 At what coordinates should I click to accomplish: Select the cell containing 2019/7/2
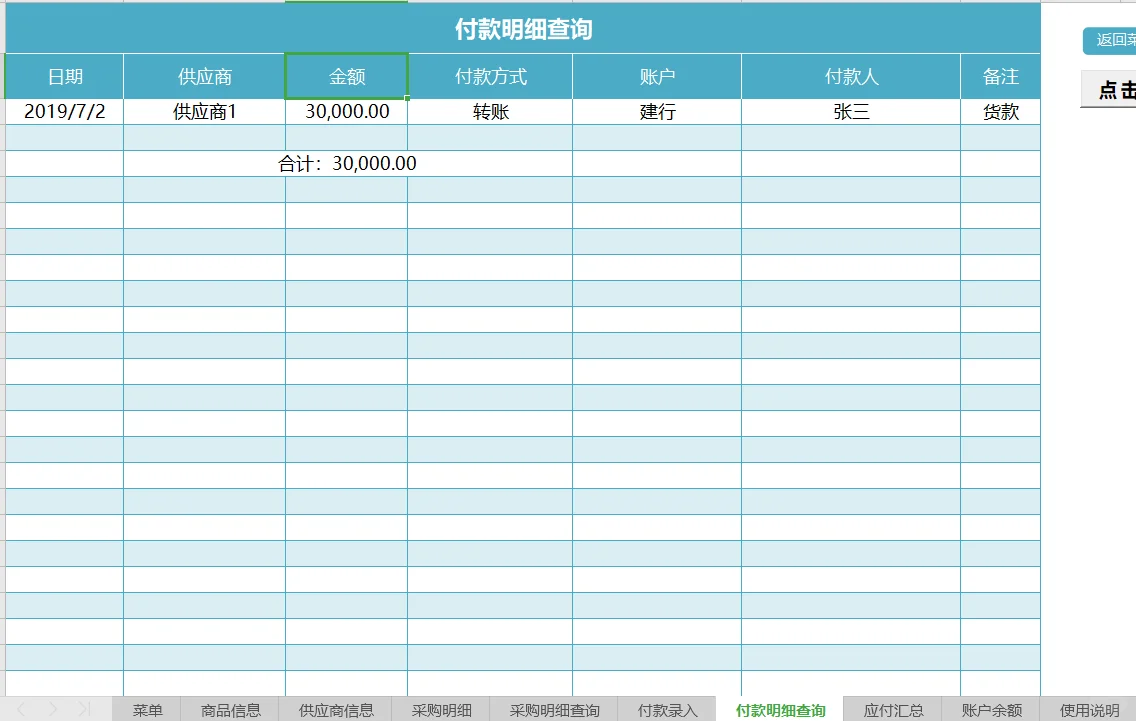coord(63,111)
